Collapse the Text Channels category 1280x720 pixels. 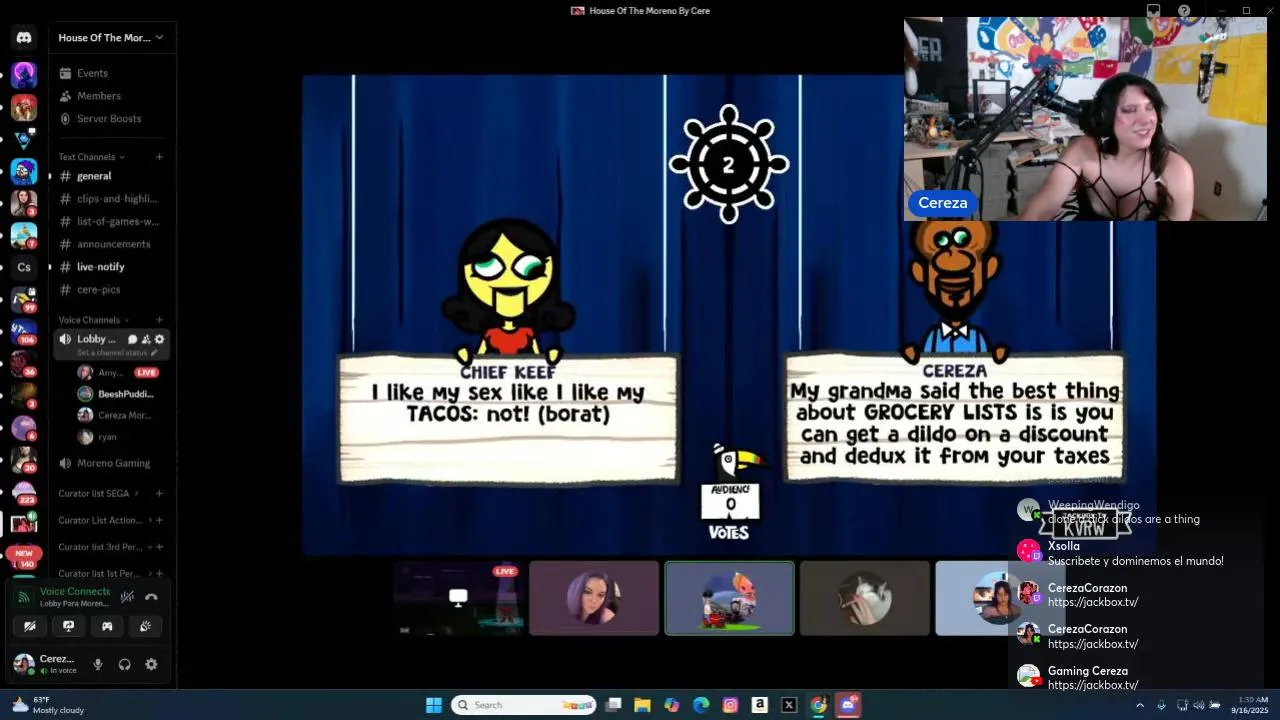coord(91,157)
